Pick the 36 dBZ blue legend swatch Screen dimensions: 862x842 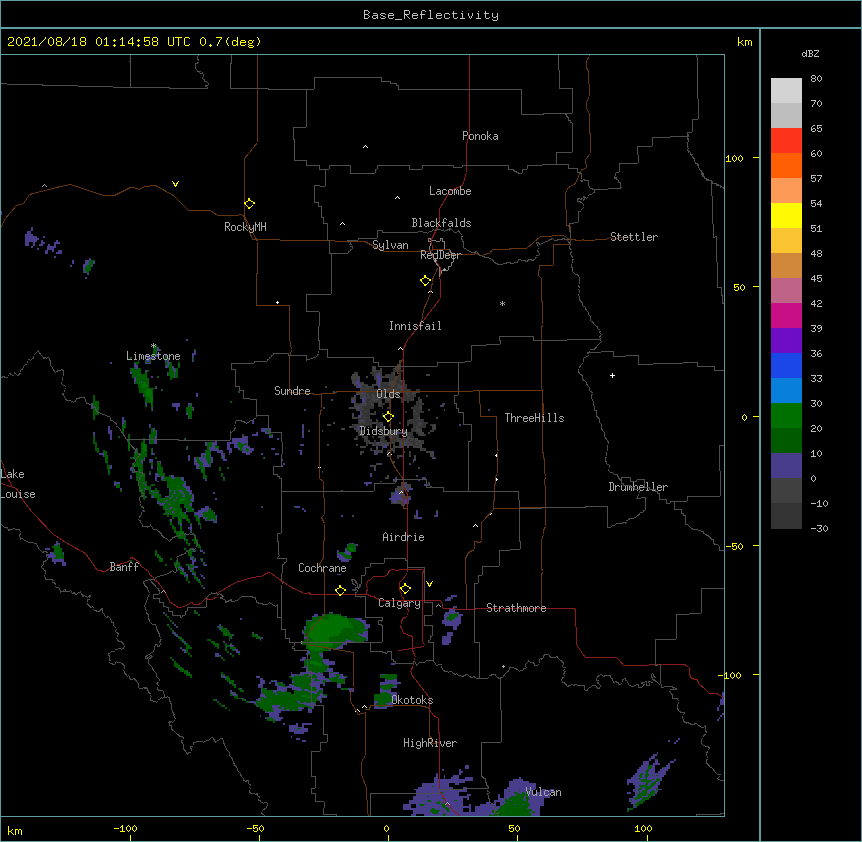pyautogui.click(x=786, y=365)
